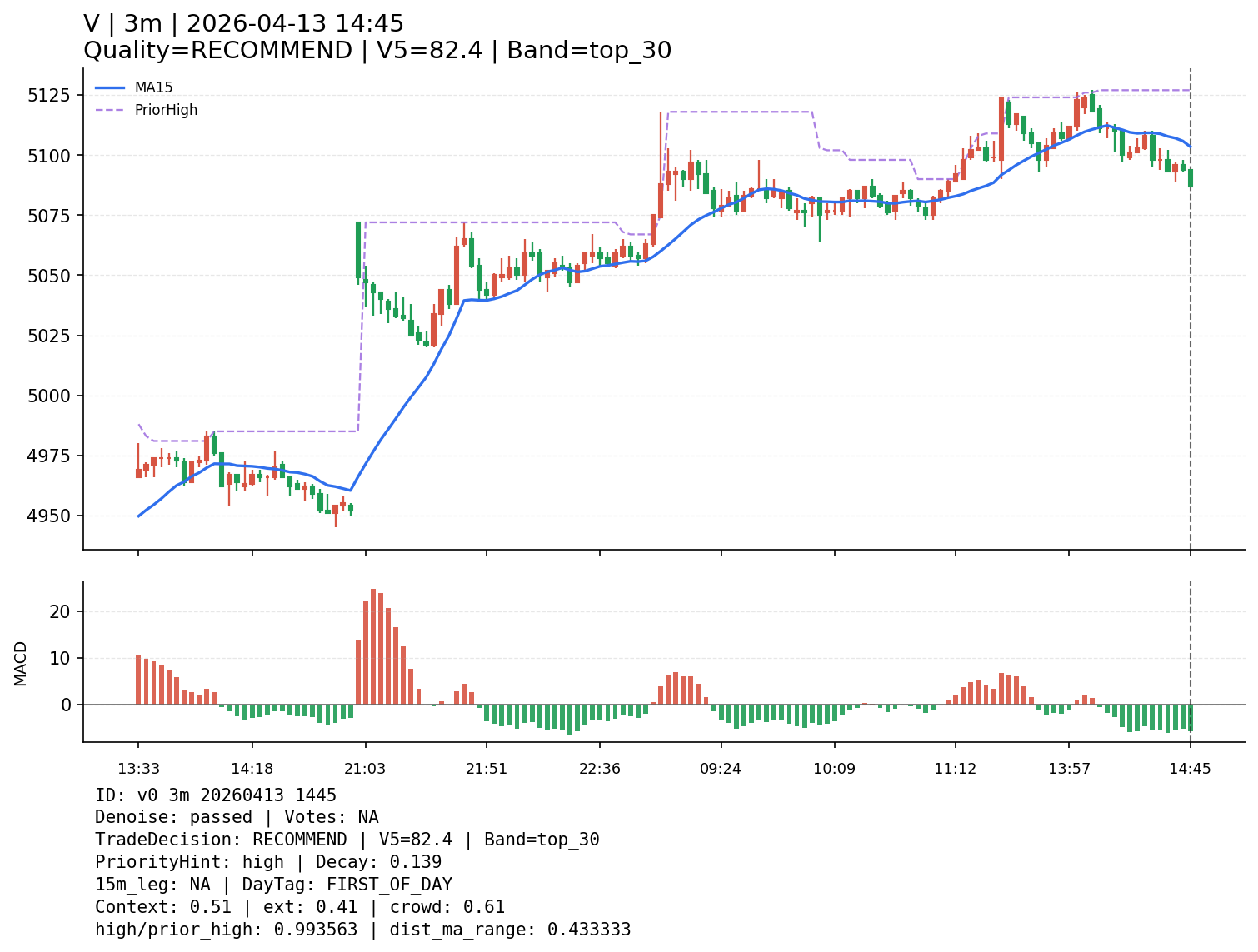Viewport: 1258px width, 952px height.
Task: Click the 4950 price axis label
Action: (52, 516)
